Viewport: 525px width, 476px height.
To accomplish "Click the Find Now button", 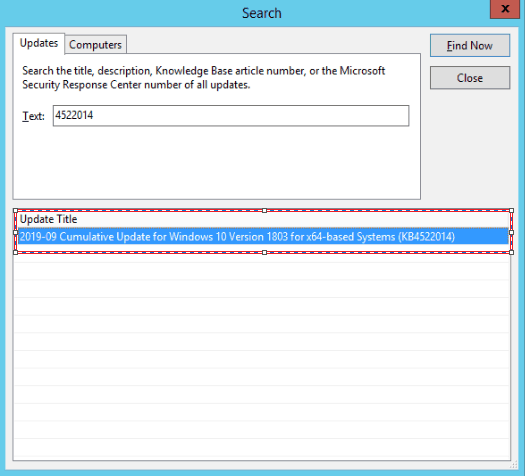I will point(470,46).
